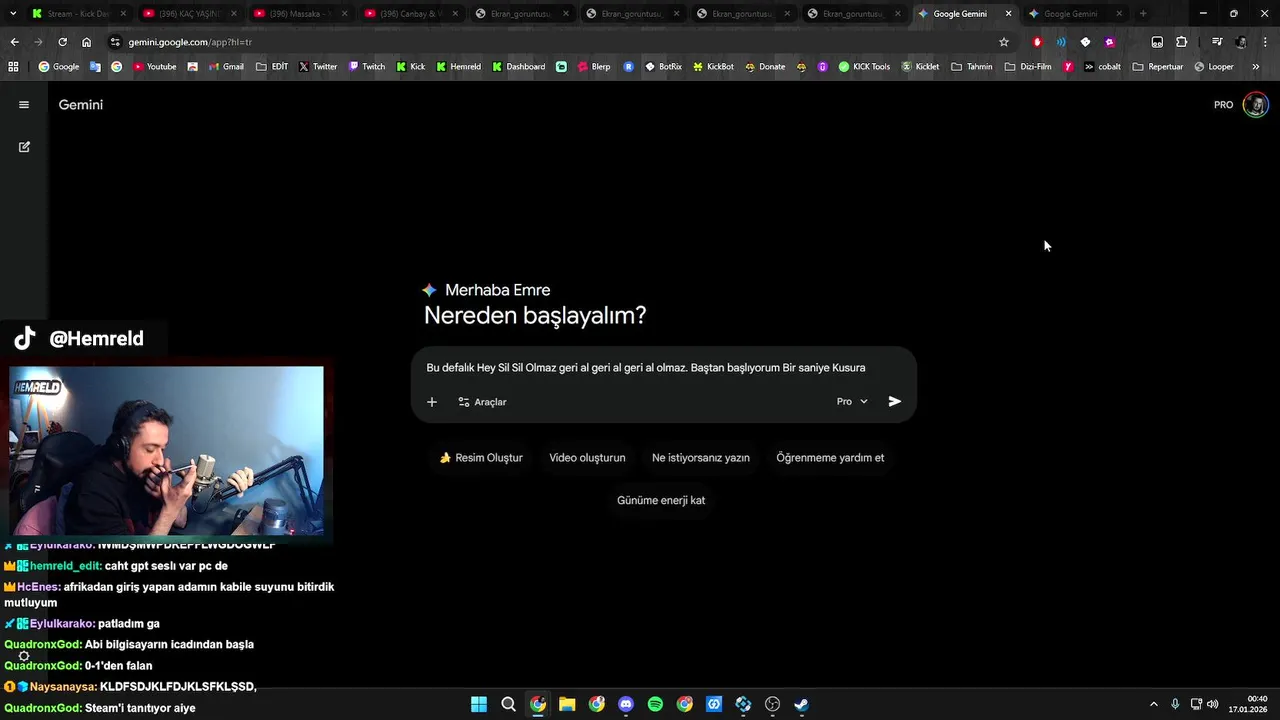Open Spotify from the taskbar
This screenshot has width=1280, height=720.
(655, 704)
